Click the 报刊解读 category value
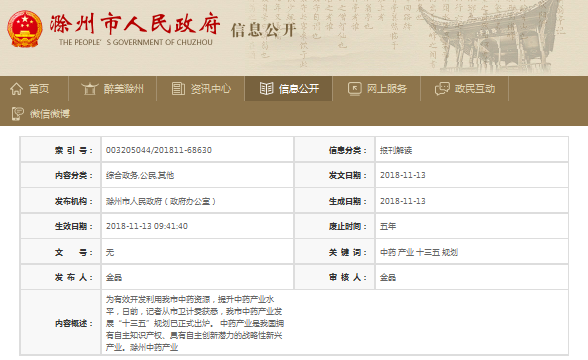 pyautogui.click(x=396, y=150)
